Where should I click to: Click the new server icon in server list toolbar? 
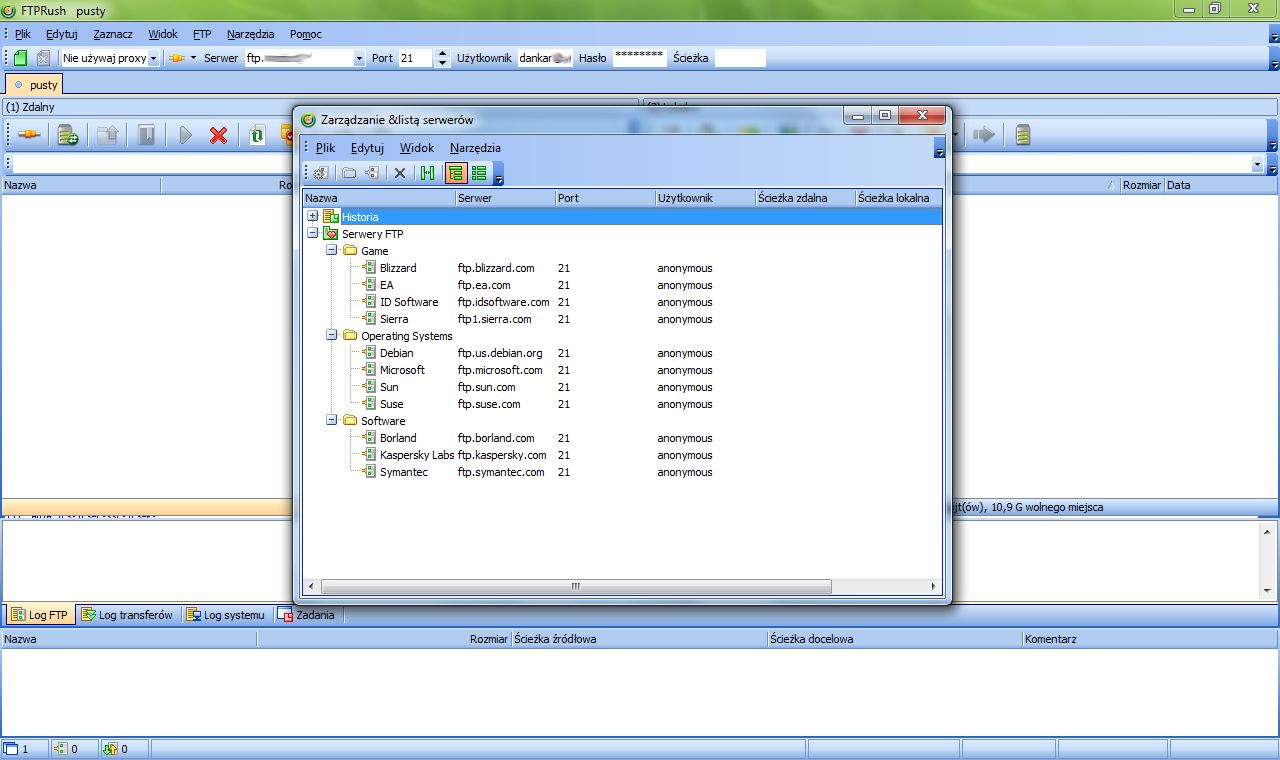tap(371, 173)
